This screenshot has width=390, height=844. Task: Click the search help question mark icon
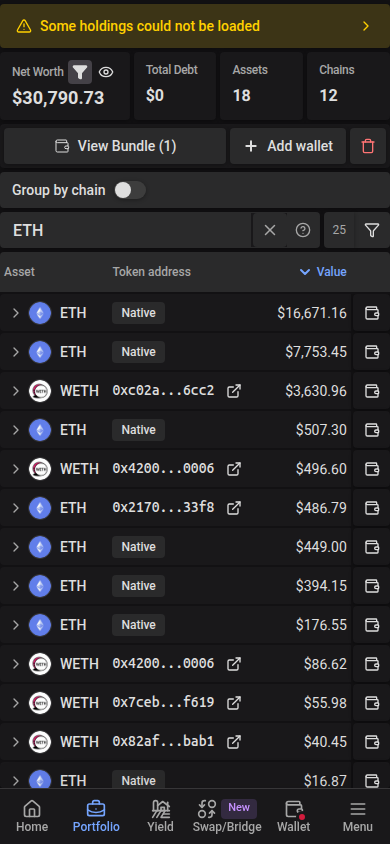(x=303, y=230)
